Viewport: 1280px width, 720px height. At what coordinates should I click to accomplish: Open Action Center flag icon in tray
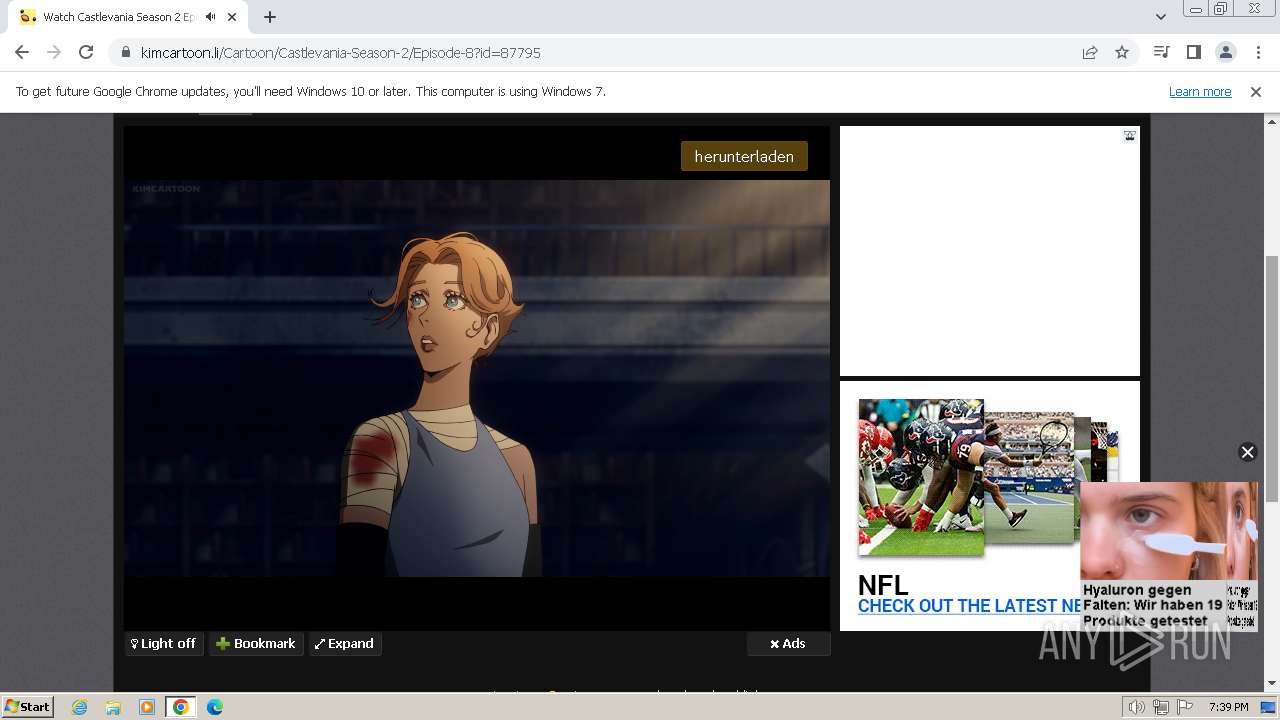tap(1185, 707)
